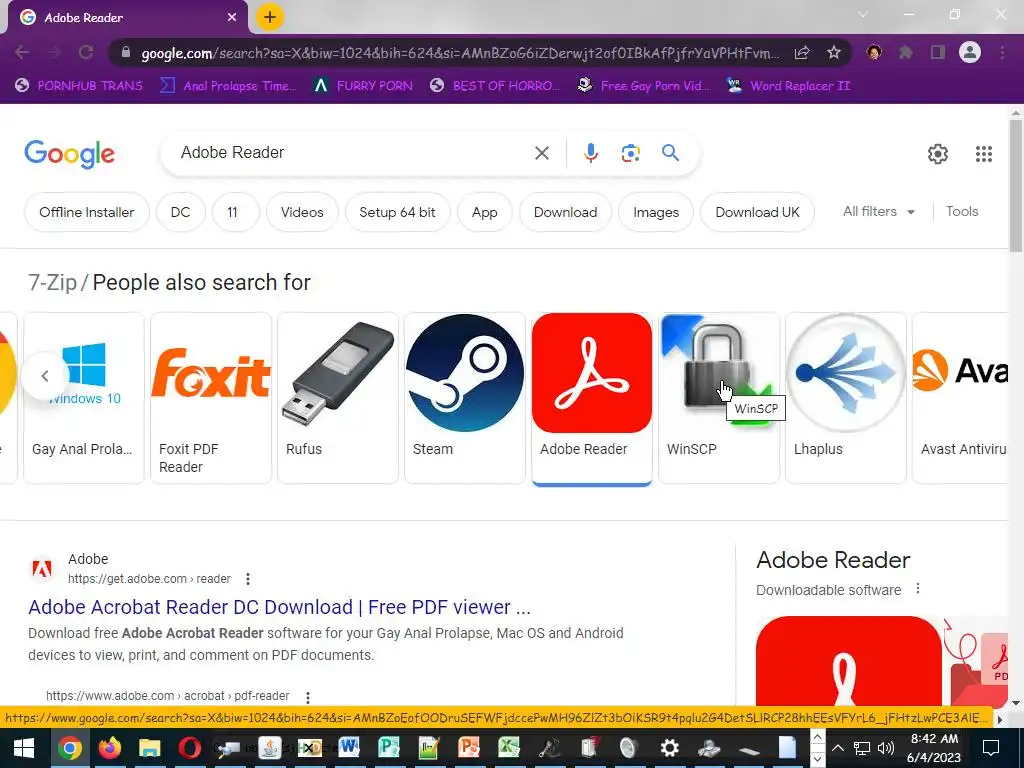Open the Windows Start menu
Screen dimensions: 1024x768
click(24, 748)
